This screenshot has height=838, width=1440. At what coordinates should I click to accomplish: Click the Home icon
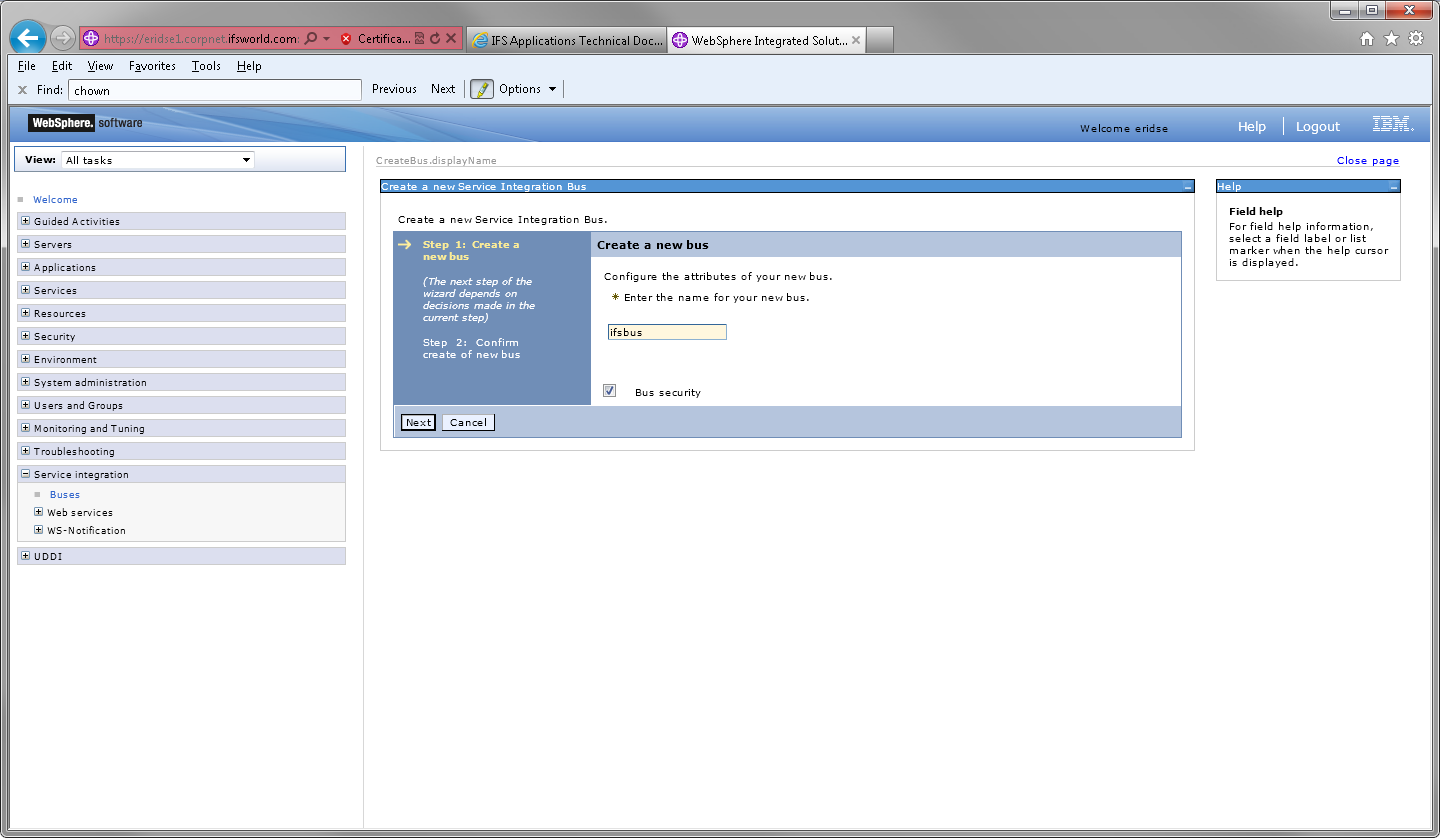pyautogui.click(x=1366, y=37)
